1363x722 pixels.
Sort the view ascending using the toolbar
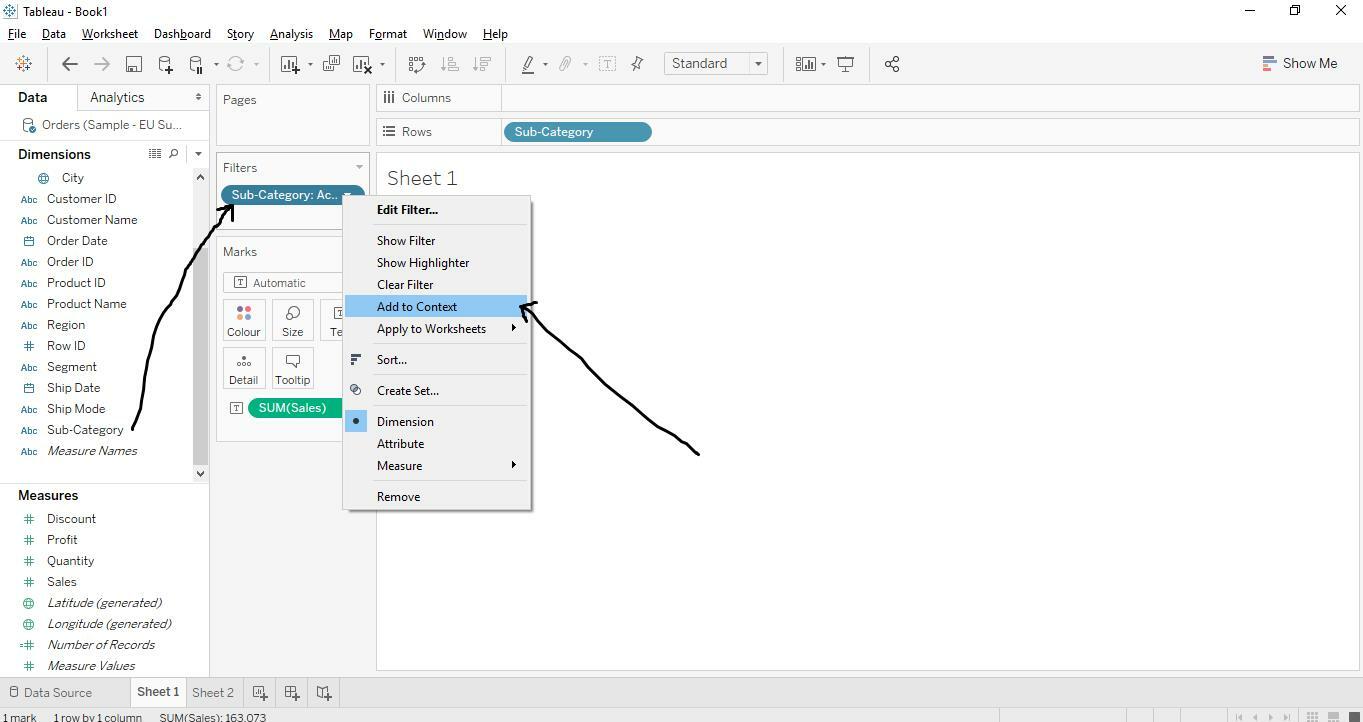tap(450, 63)
